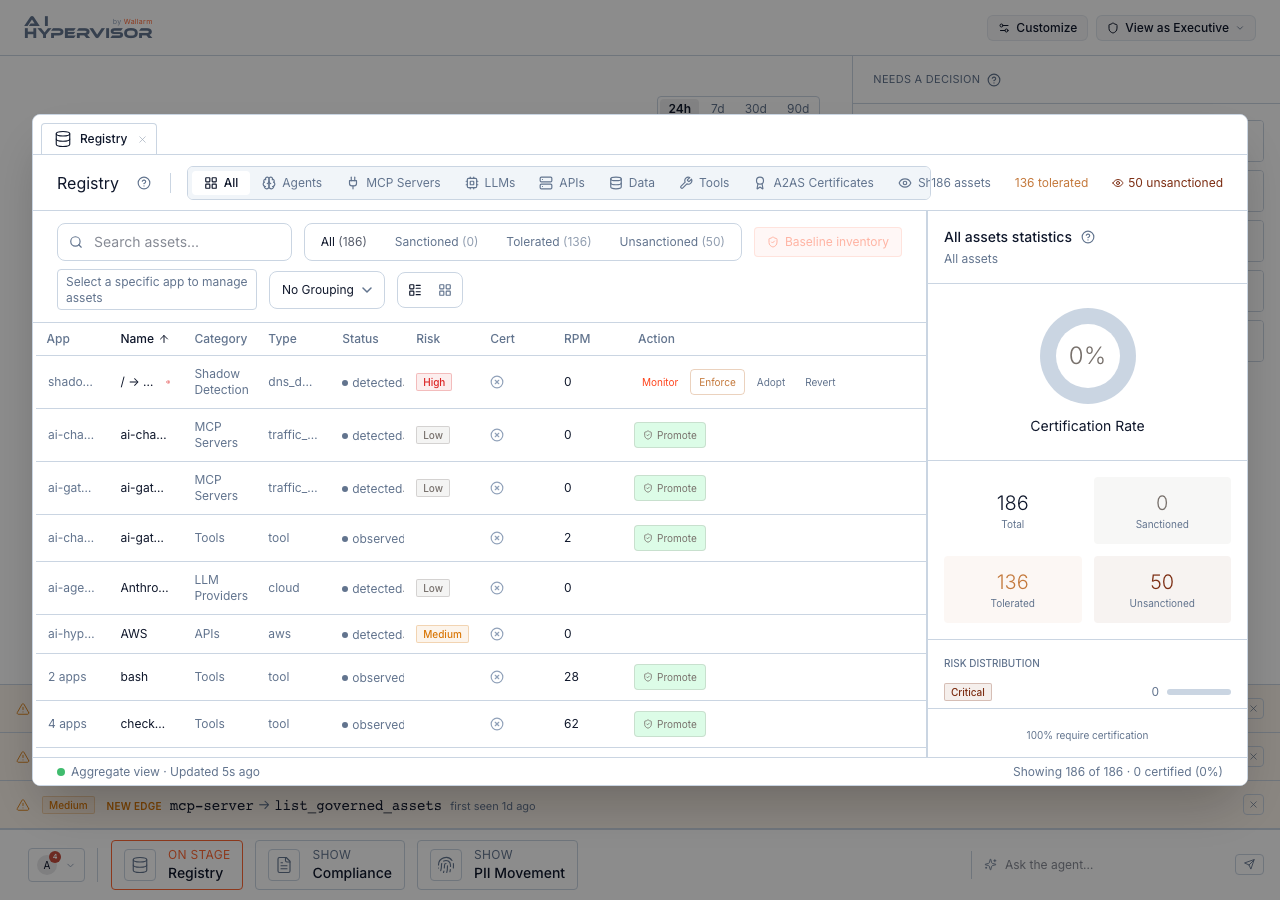The image size is (1280, 900).
Task: Select the All category tab
Action: click(x=221, y=183)
